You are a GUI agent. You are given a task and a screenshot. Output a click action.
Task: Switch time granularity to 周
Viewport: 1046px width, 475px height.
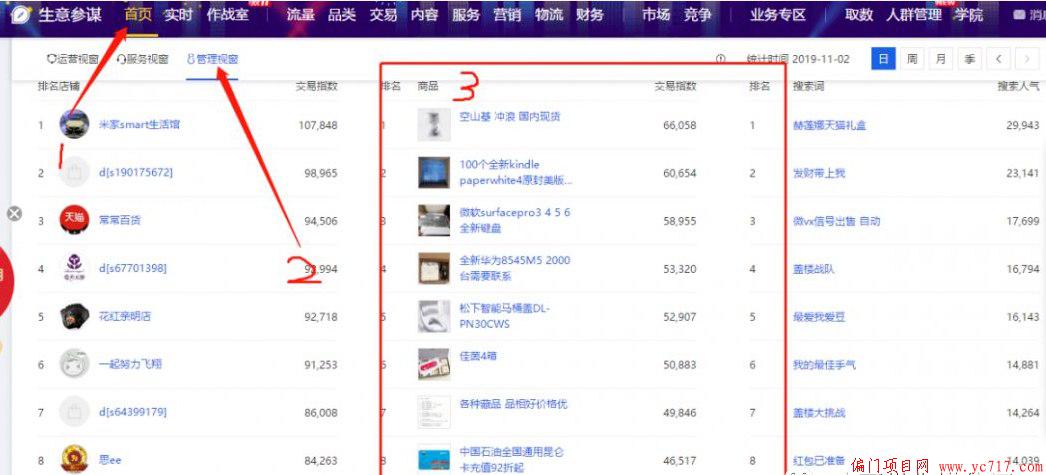pyautogui.click(x=911, y=59)
